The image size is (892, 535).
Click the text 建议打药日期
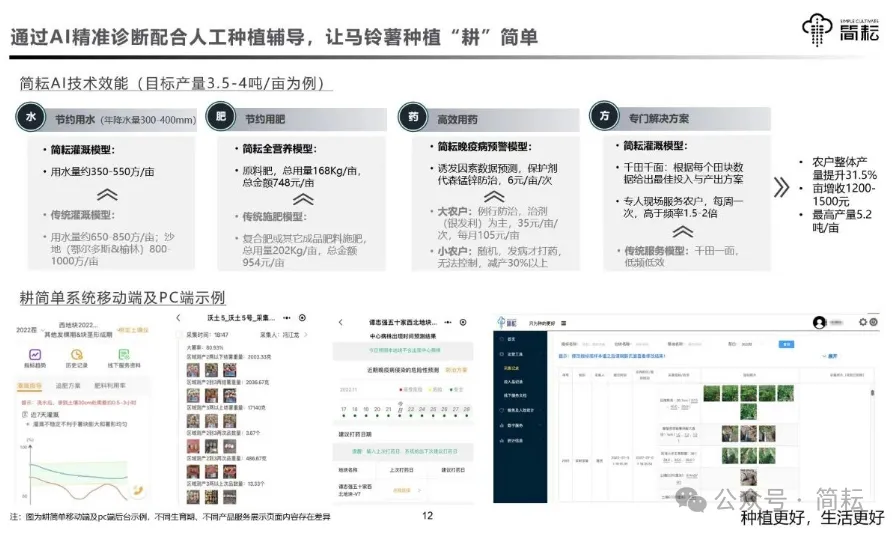tap(355, 434)
